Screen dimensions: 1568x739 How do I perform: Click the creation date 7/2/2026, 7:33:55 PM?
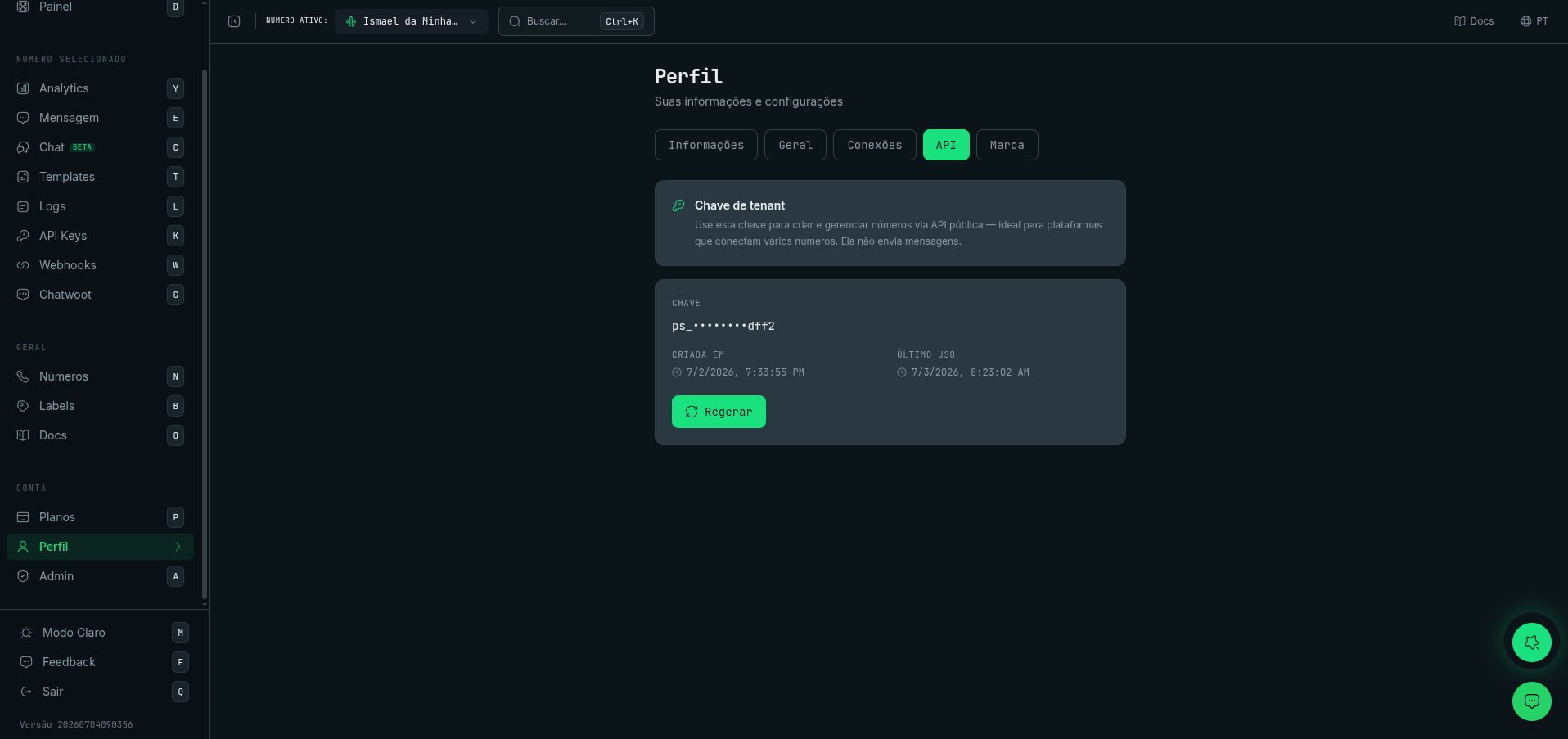click(745, 372)
